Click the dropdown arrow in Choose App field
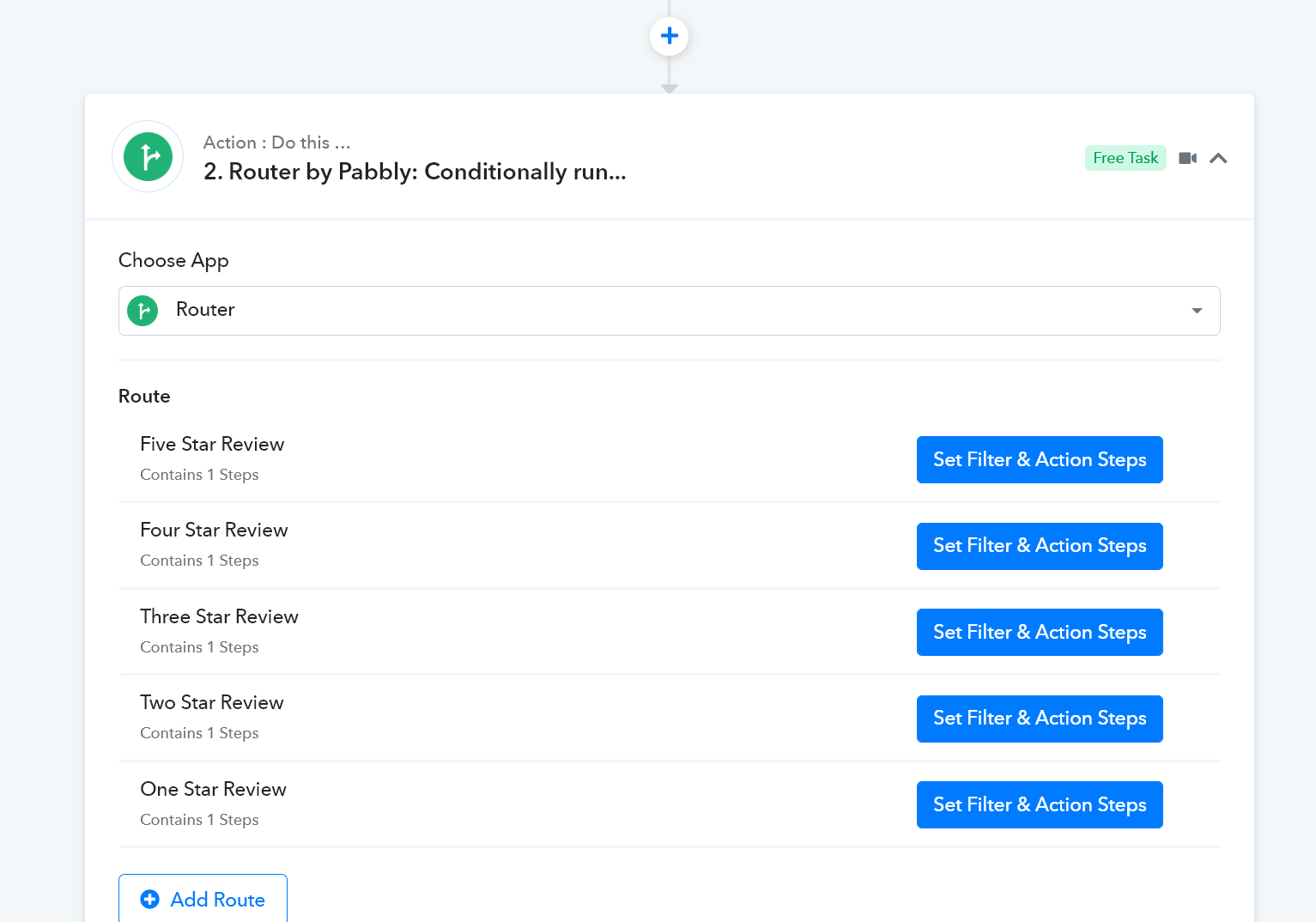This screenshot has width=1316, height=922. (1197, 311)
